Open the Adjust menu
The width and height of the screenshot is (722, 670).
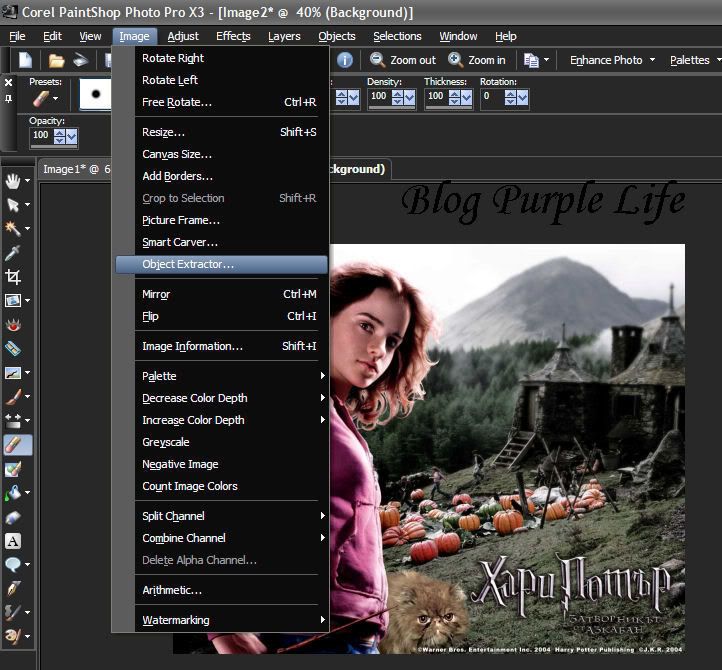coord(183,36)
